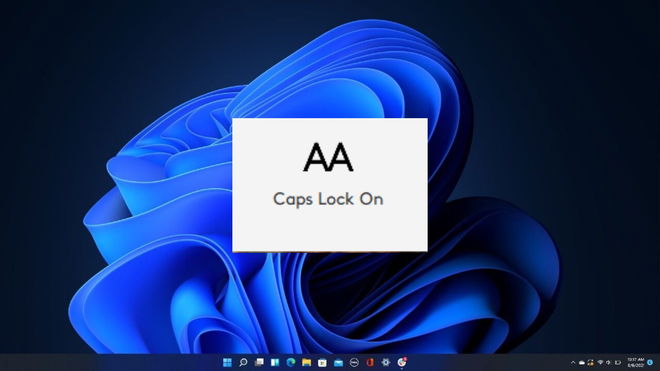Open Task View on taskbar
Viewport: 660px width, 371px height.
coord(259,362)
